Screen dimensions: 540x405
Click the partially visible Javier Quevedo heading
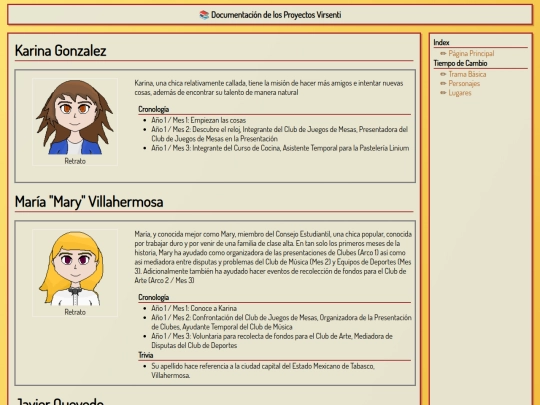coord(60,401)
